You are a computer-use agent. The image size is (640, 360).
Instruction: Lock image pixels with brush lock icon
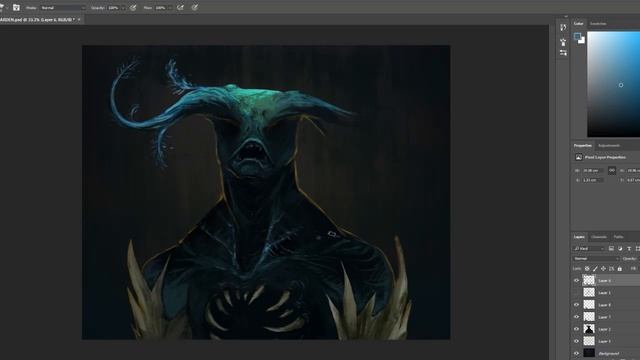click(595, 269)
